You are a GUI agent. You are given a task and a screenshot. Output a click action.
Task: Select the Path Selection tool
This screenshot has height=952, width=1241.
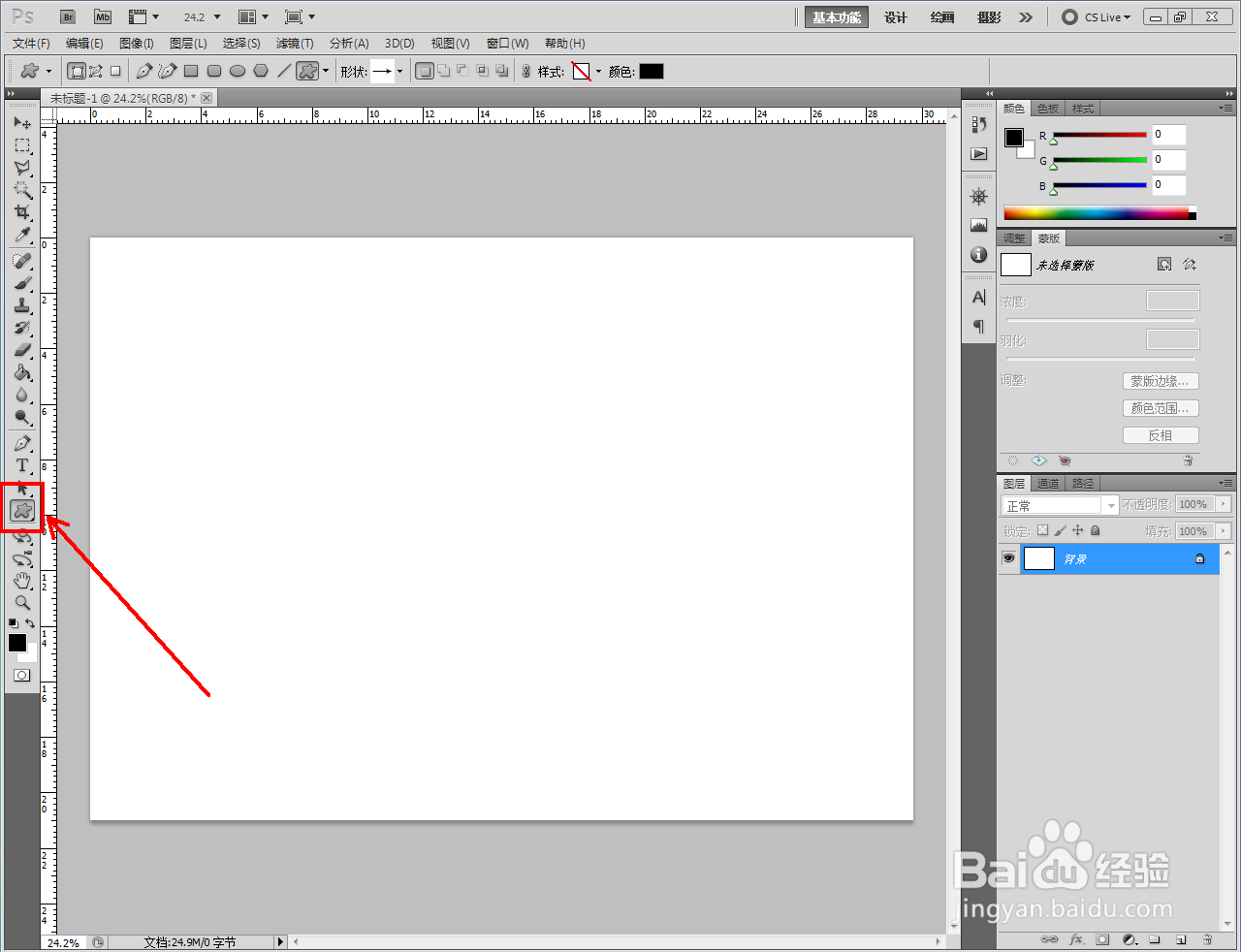[x=22, y=488]
